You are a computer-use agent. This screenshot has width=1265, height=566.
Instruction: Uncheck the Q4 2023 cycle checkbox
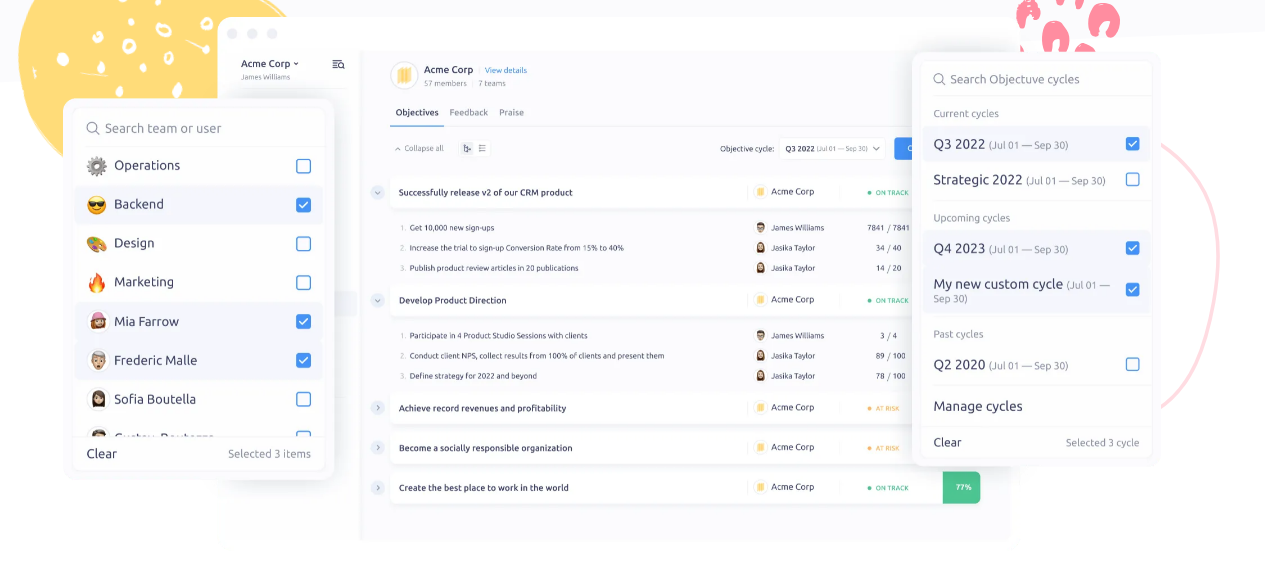[x=1133, y=248]
